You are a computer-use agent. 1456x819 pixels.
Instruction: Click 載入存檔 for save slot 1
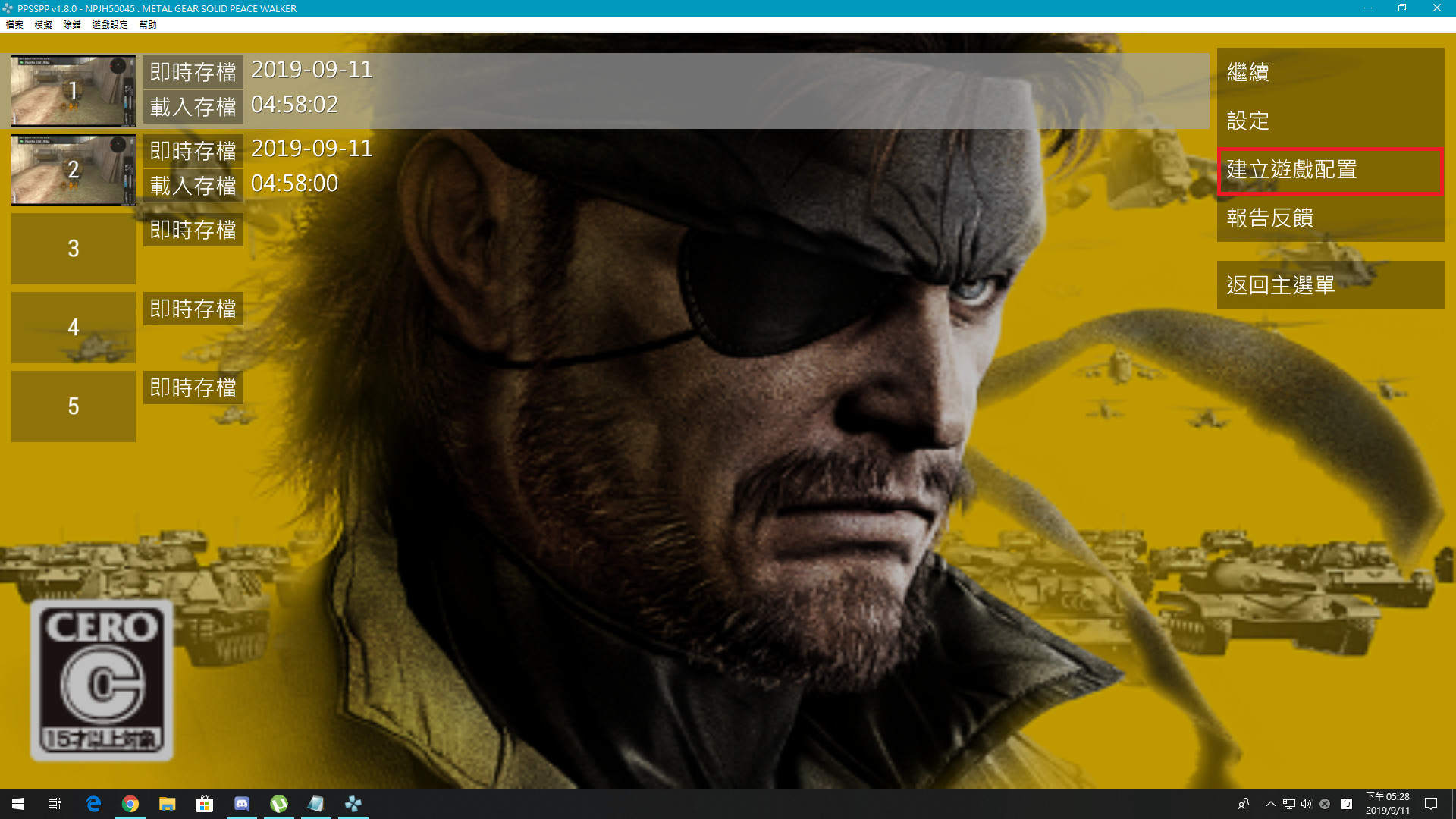pos(193,107)
